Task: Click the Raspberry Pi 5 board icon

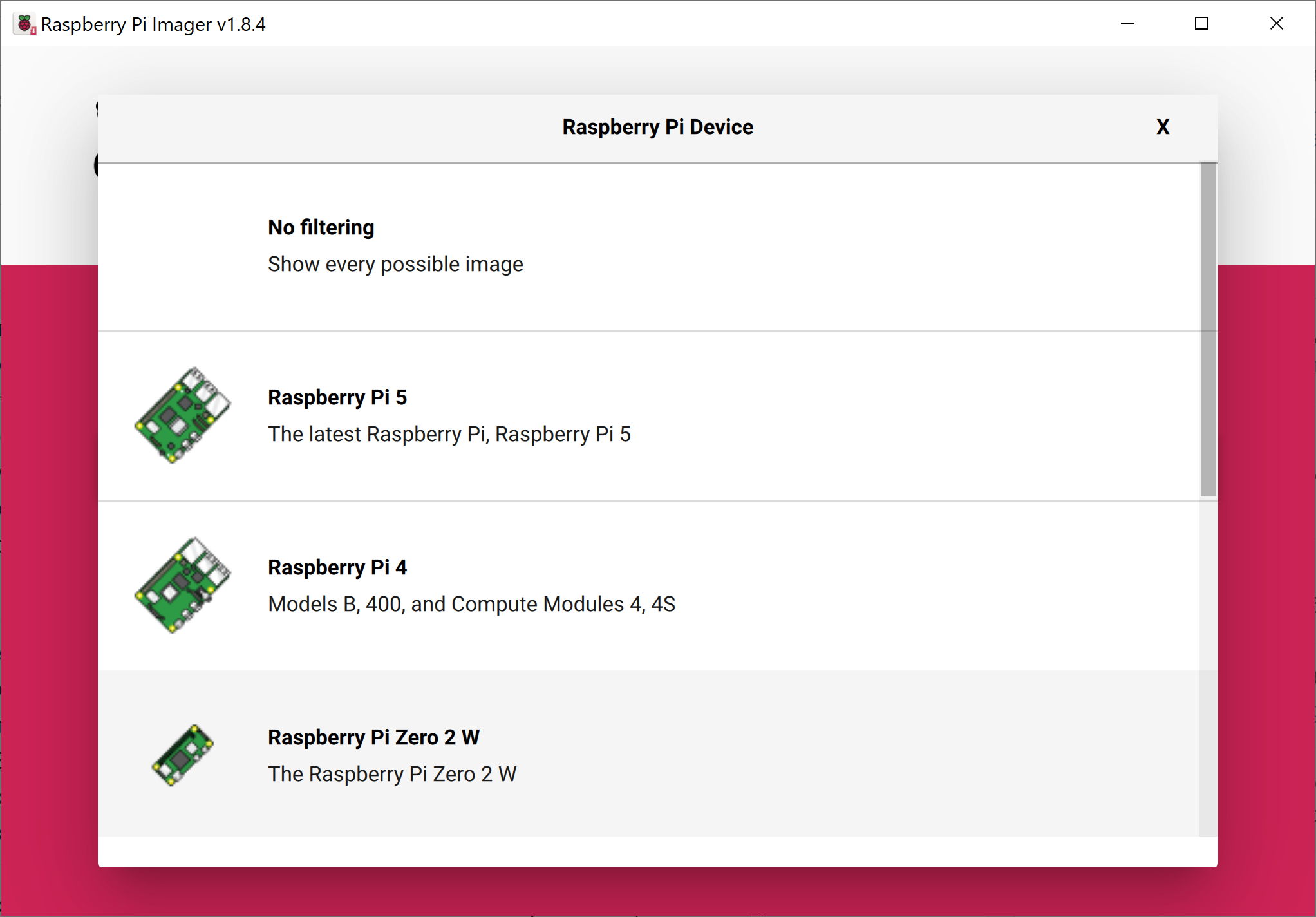Action: point(182,415)
